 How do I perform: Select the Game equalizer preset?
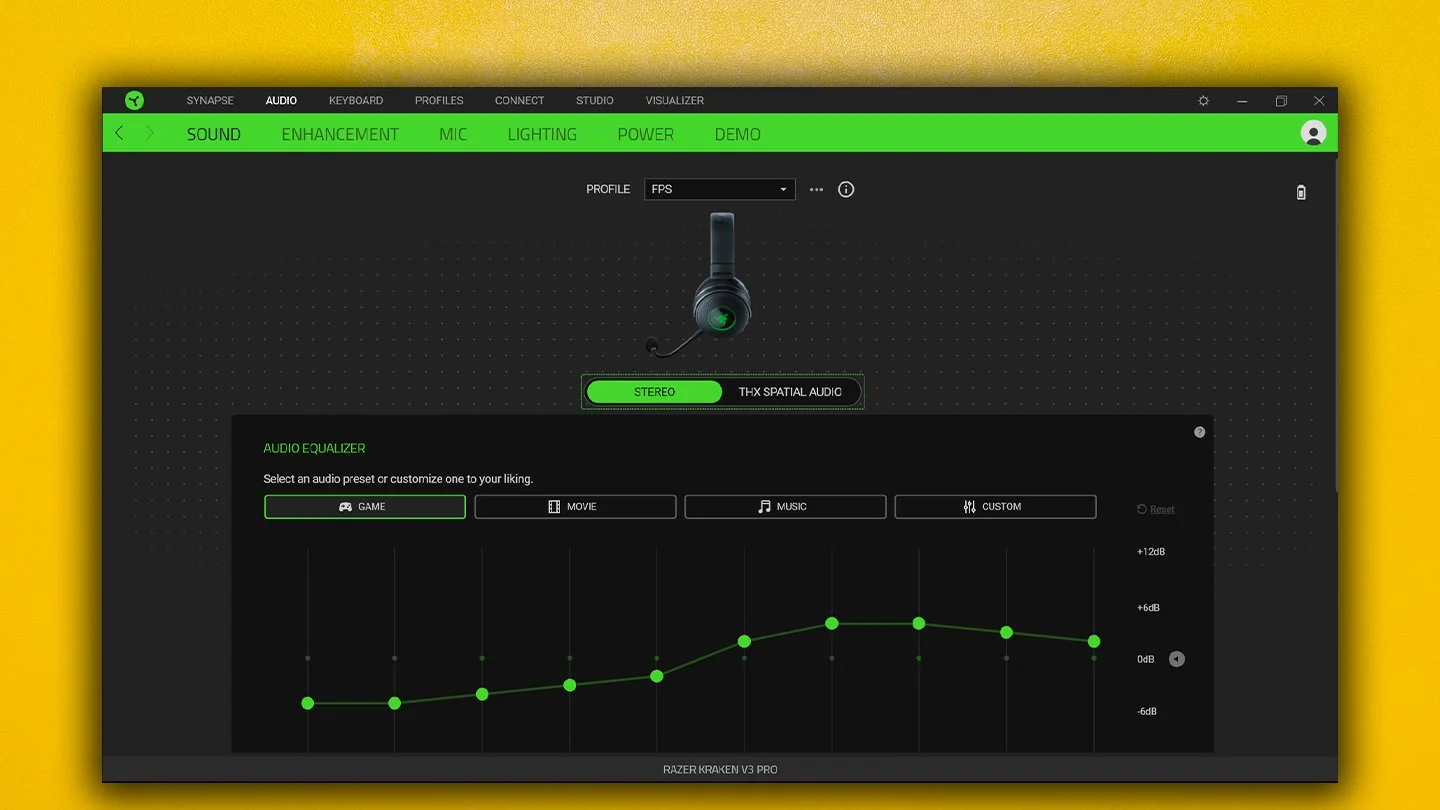(x=365, y=507)
